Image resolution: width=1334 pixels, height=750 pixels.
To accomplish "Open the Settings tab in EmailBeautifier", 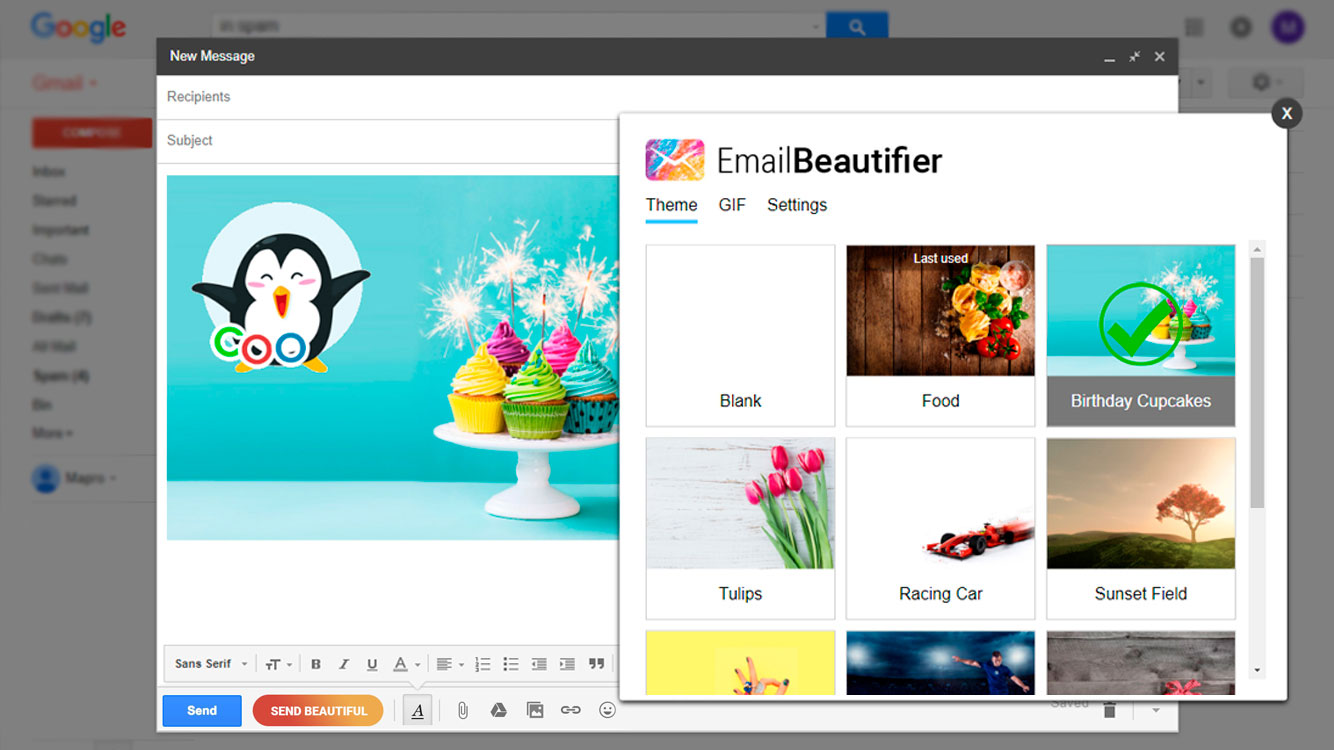I will click(797, 205).
